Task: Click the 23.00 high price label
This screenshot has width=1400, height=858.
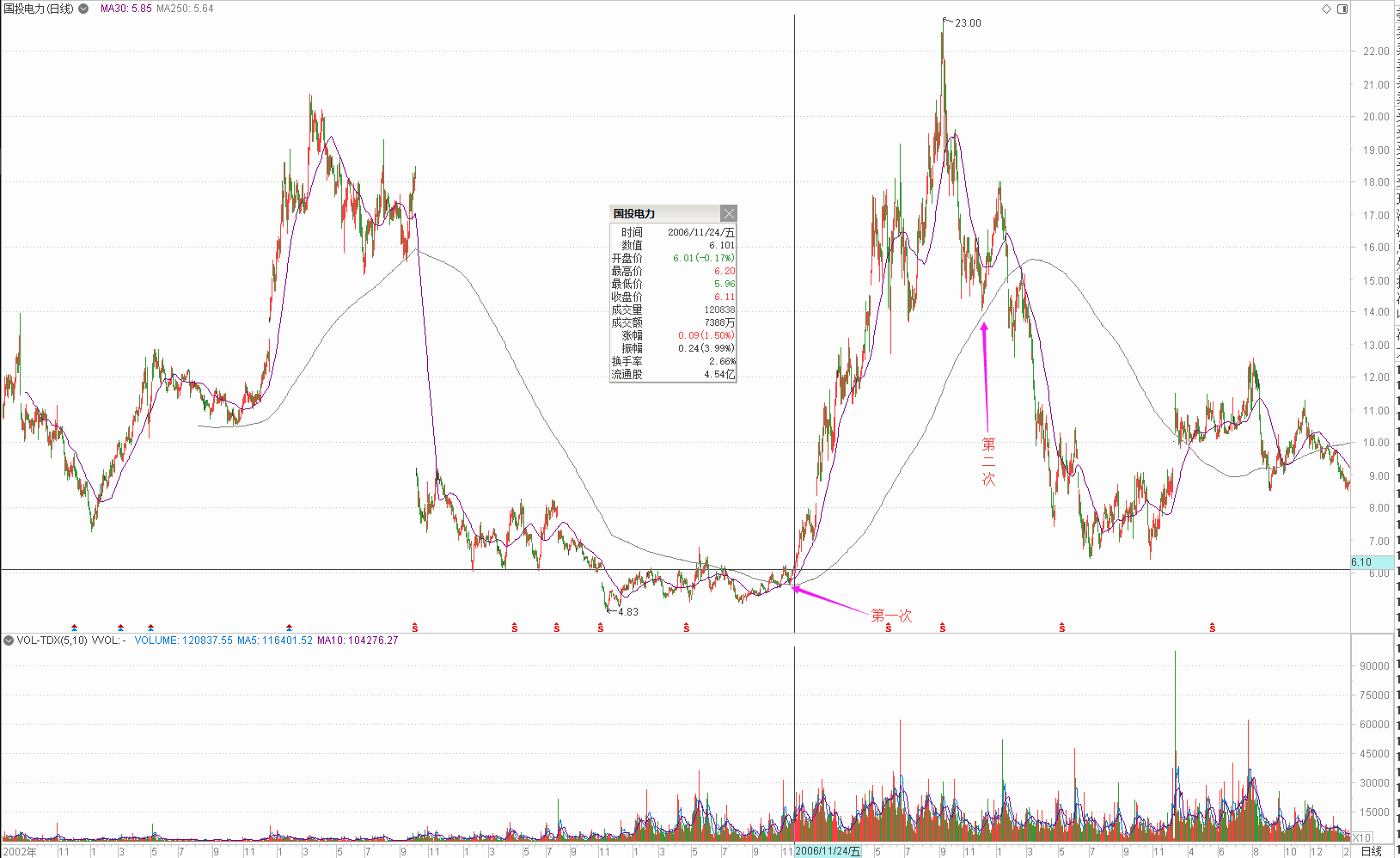Action: [968, 23]
